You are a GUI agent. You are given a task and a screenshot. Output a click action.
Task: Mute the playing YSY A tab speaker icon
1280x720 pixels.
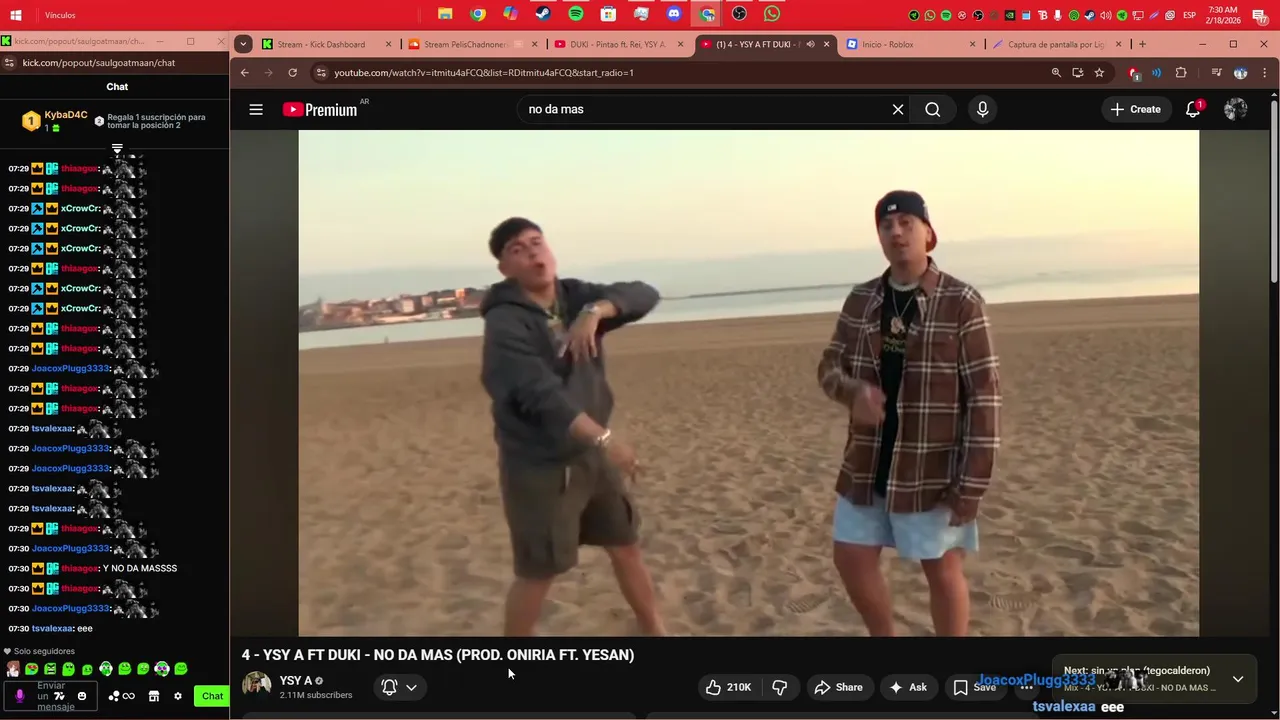(810, 44)
